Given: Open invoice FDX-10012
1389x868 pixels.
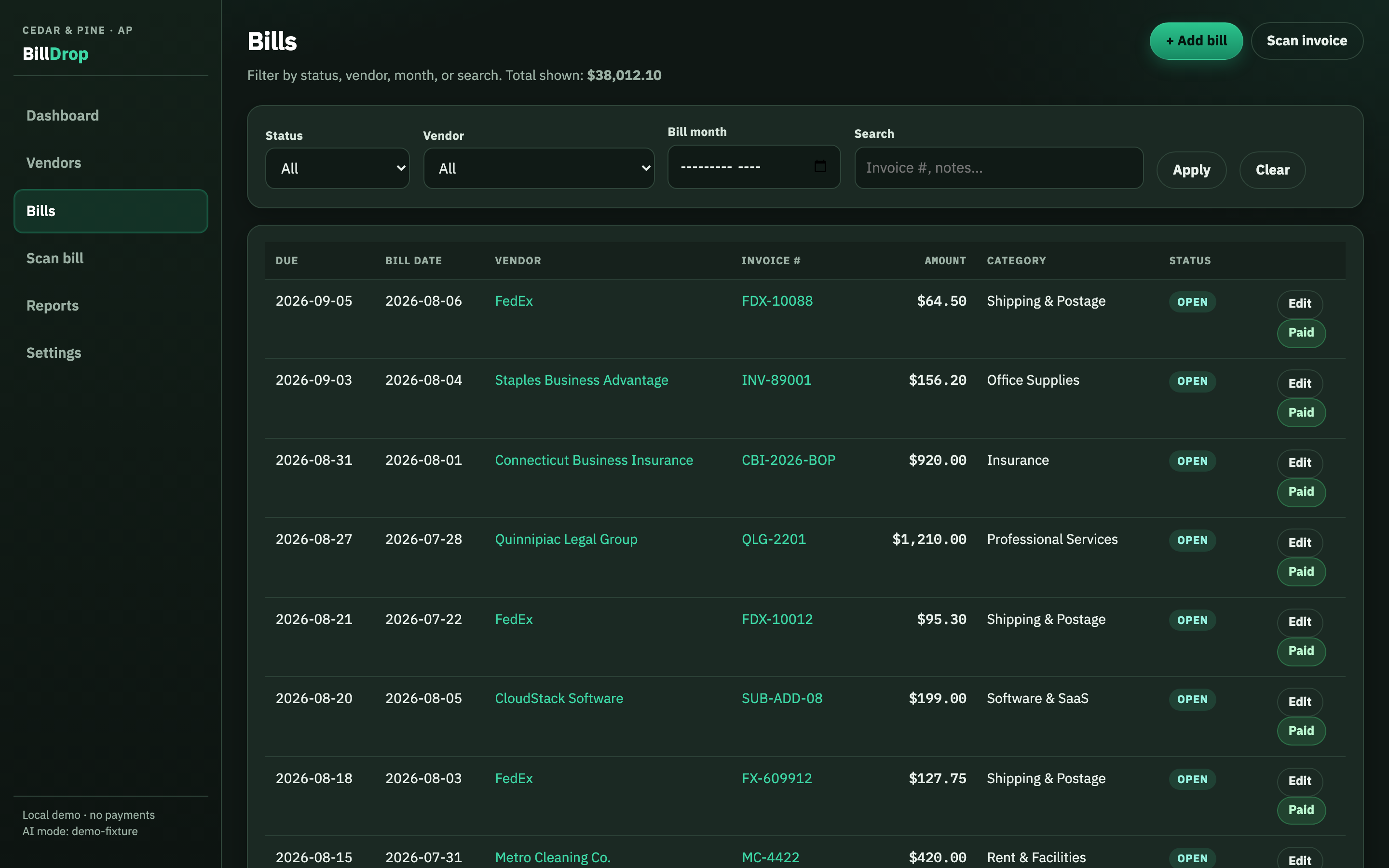Looking at the screenshot, I should coord(777,619).
